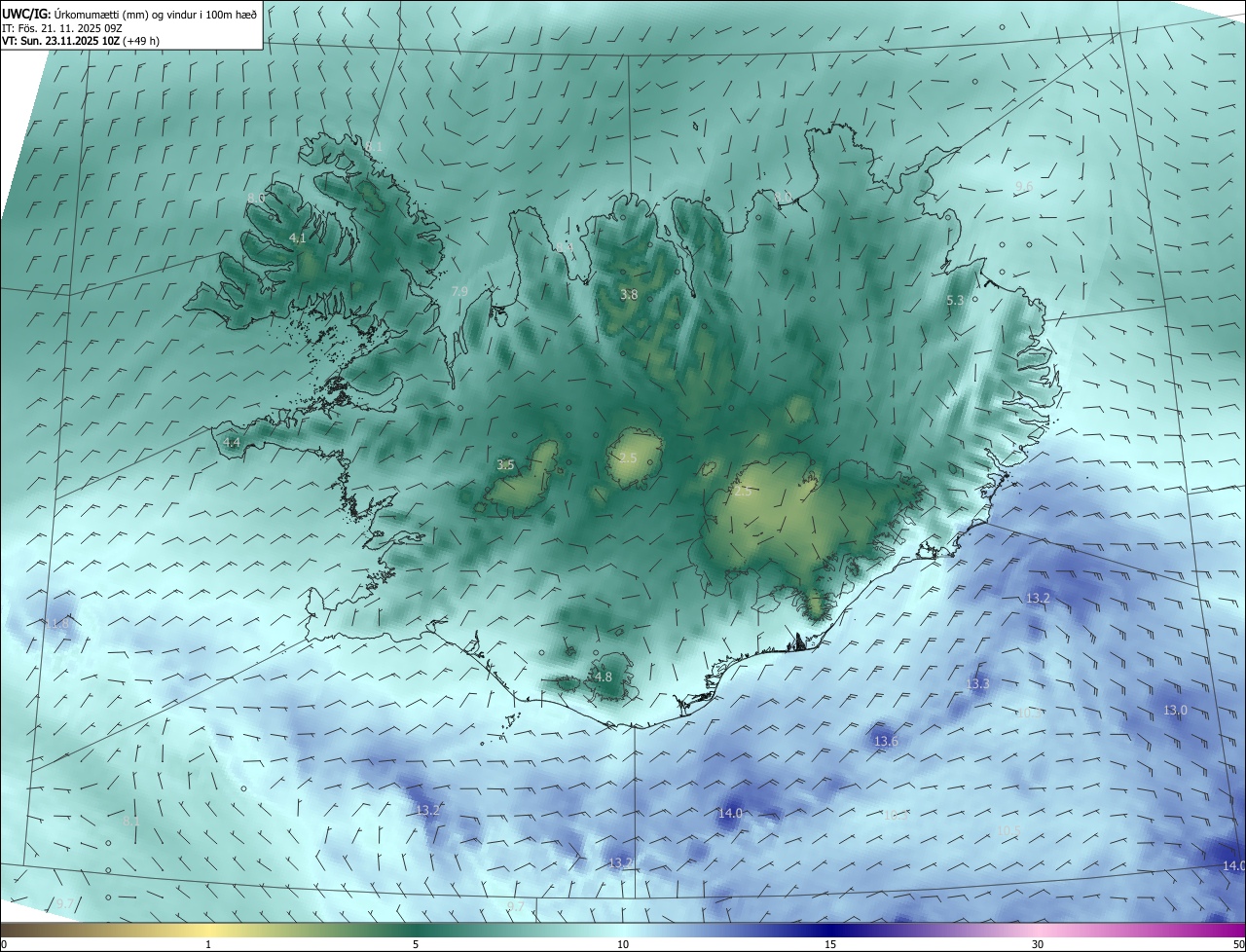Click the 10.5 value label
Viewport: 1246px width, 952px height.
pyautogui.click(x=1009, y=831)
